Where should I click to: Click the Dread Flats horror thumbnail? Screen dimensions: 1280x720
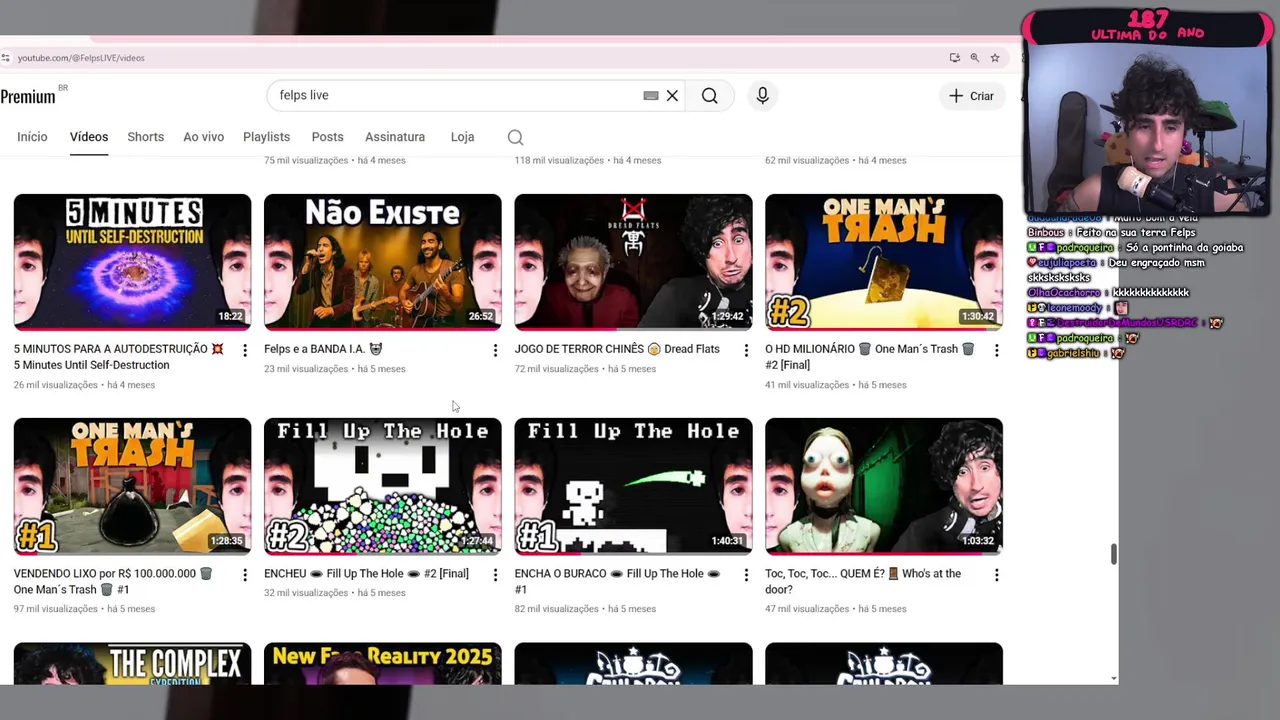(633, 261)
